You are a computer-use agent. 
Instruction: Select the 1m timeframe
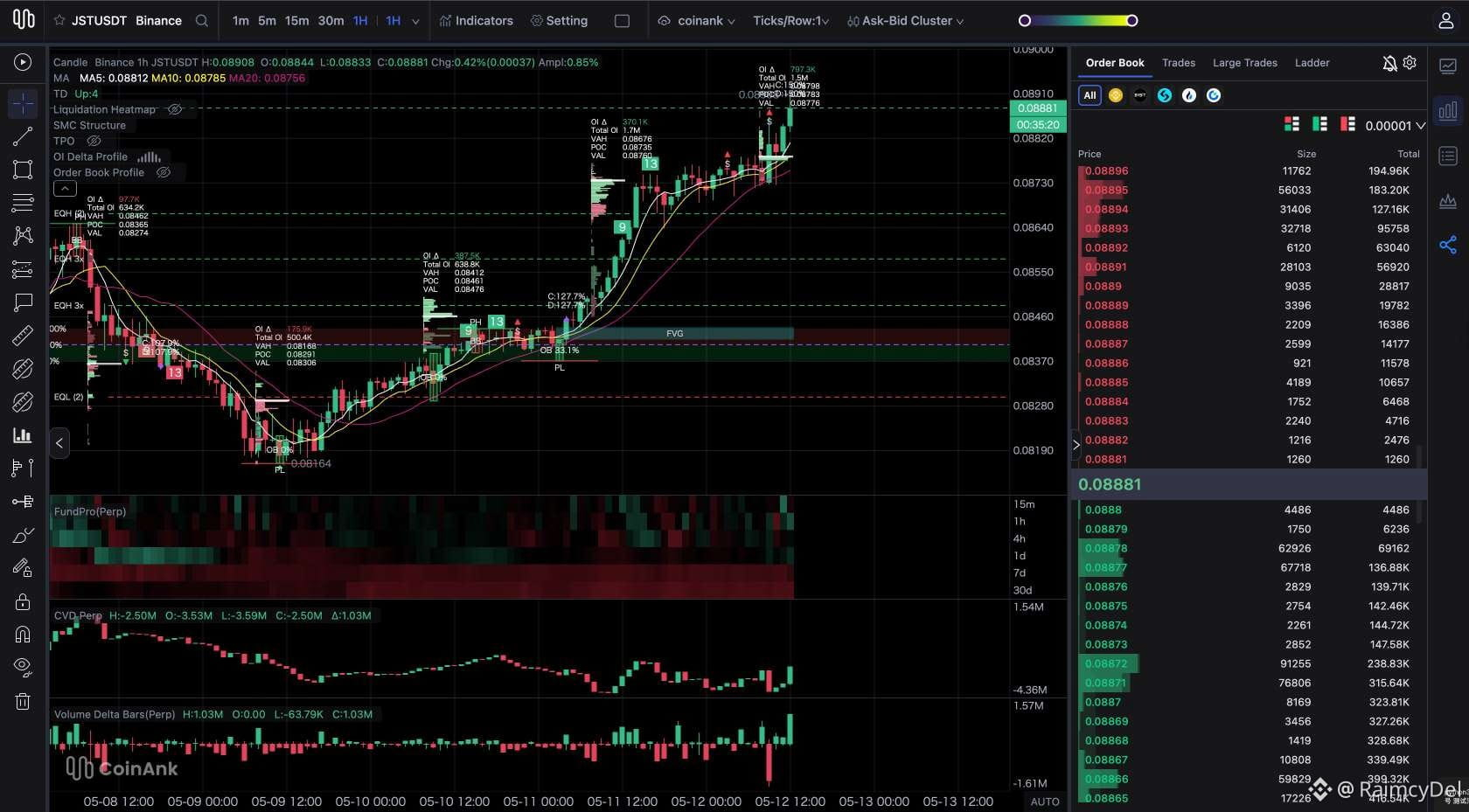240,20
